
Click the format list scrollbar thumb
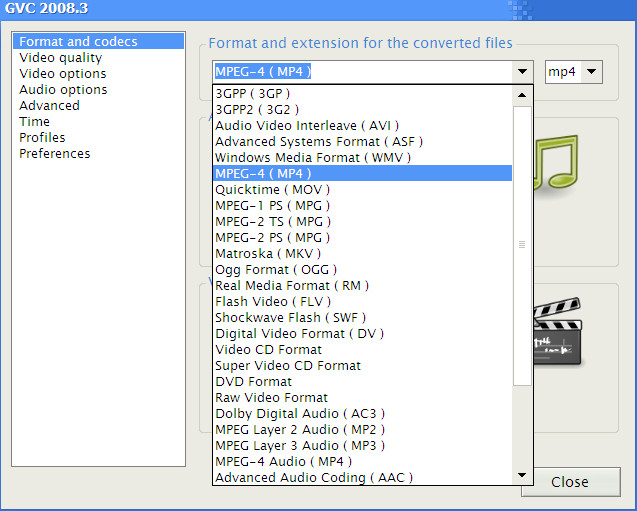[x=522, y=245]
